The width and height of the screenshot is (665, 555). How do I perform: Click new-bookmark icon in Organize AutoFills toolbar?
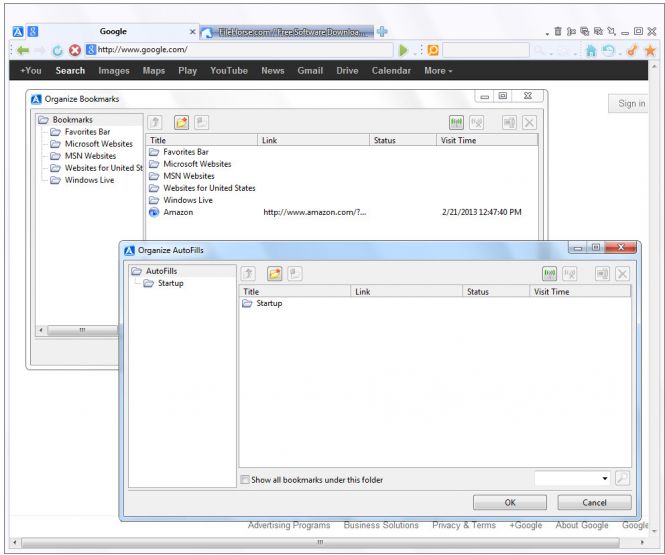click(x=295, y=273)
